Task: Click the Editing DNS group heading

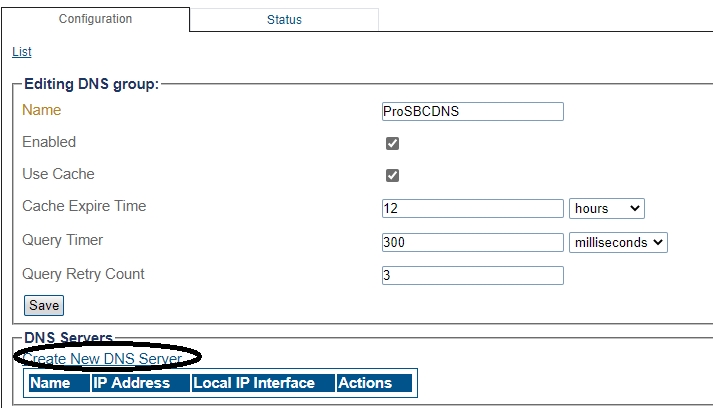Action: 91,84
